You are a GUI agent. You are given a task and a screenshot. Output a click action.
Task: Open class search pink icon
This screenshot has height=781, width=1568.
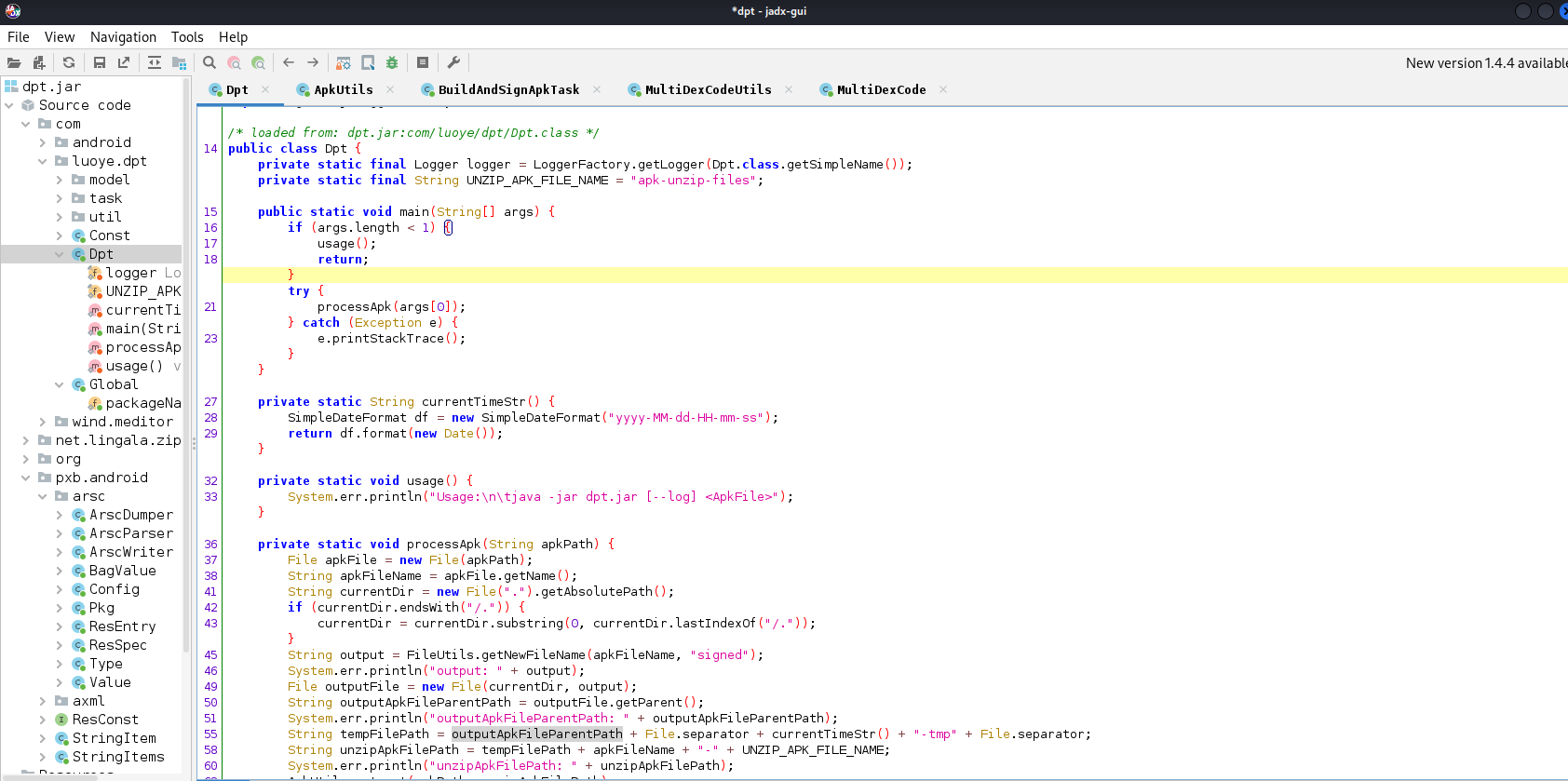tap(234, 62)
